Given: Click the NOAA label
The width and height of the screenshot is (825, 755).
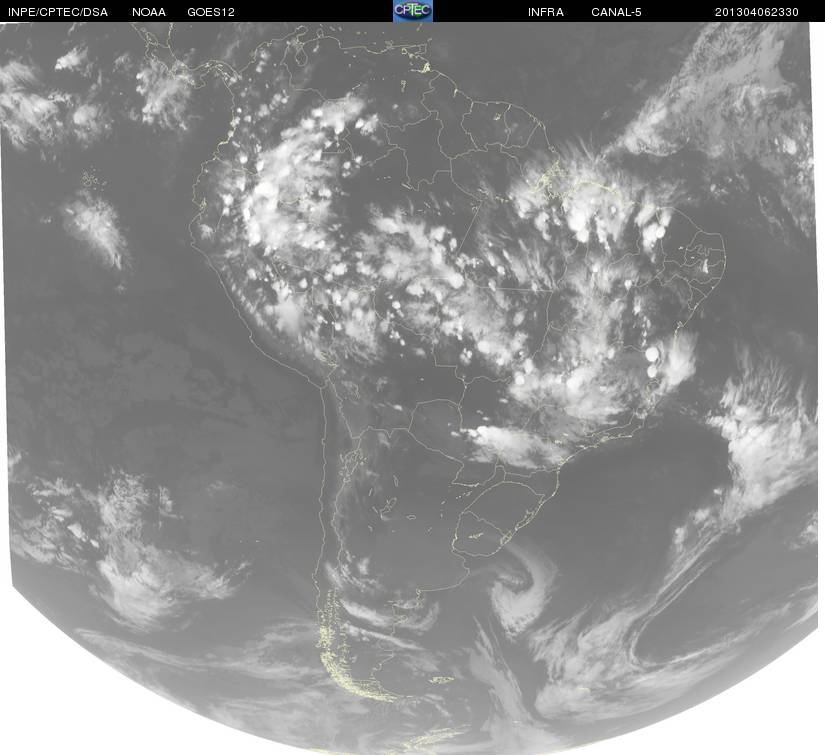Looking at the screenshot, I should pyautogui.click(x=149, y=12).
